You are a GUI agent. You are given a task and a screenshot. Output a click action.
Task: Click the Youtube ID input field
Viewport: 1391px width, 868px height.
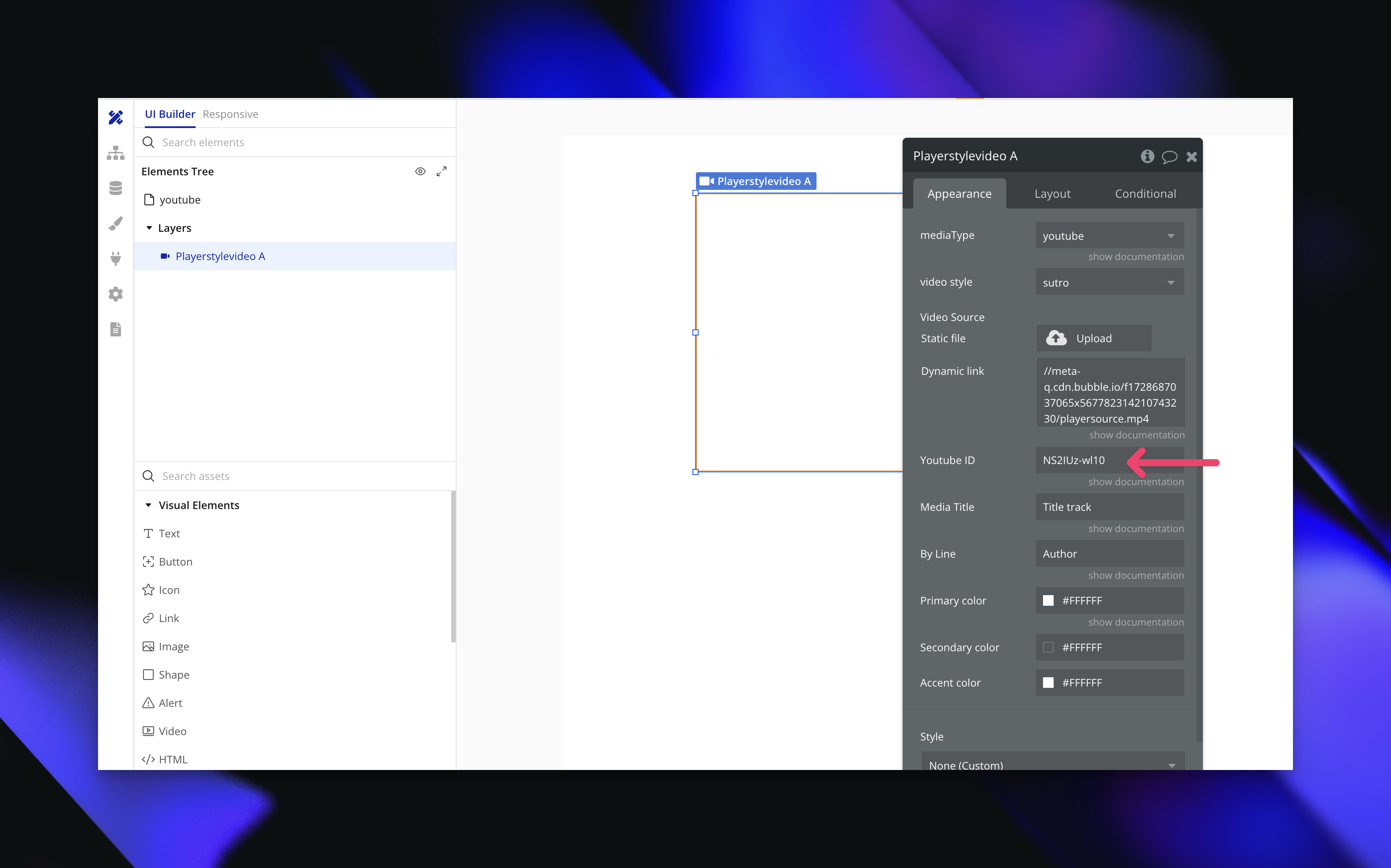(x=1110, y=460)
